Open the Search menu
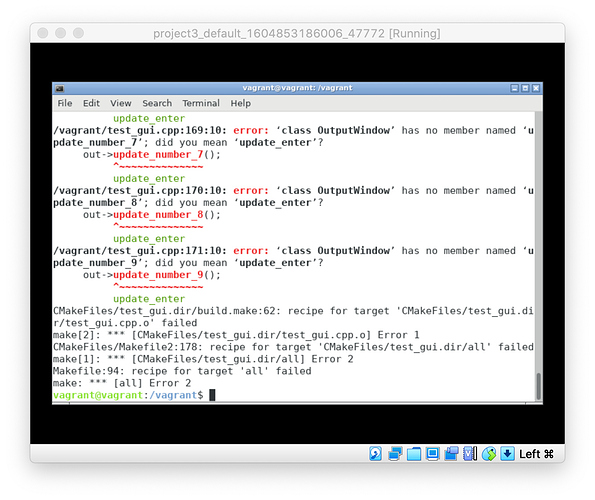 click(157, 103)
